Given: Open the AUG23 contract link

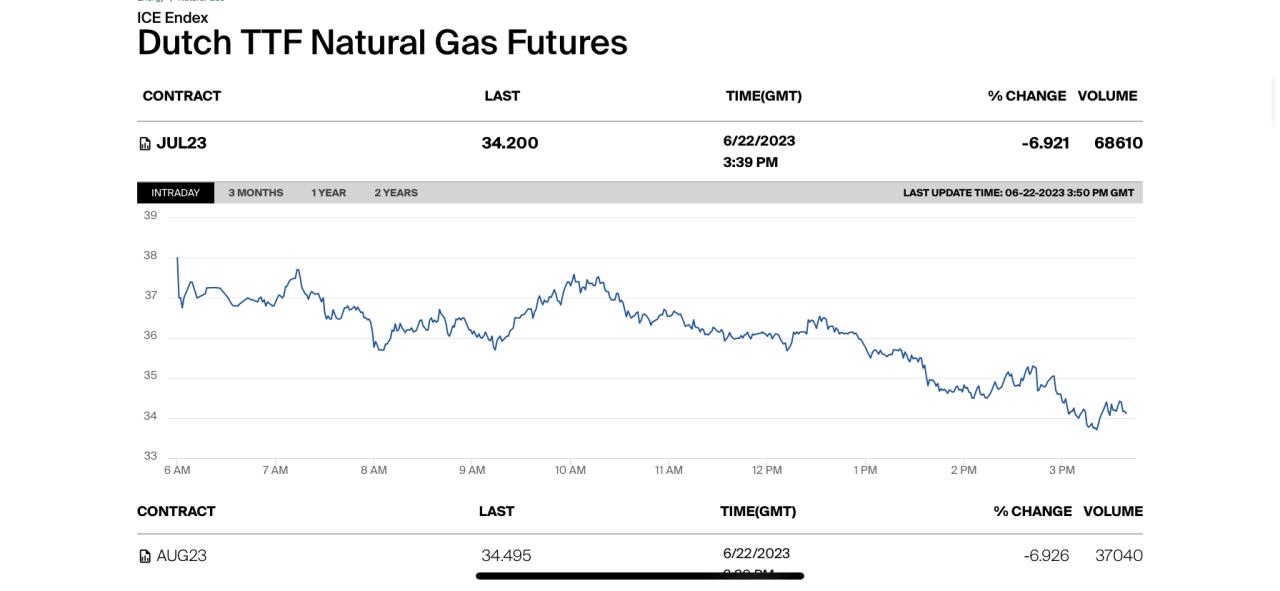Looking at the screenshot, I should [x=181, y=556].
